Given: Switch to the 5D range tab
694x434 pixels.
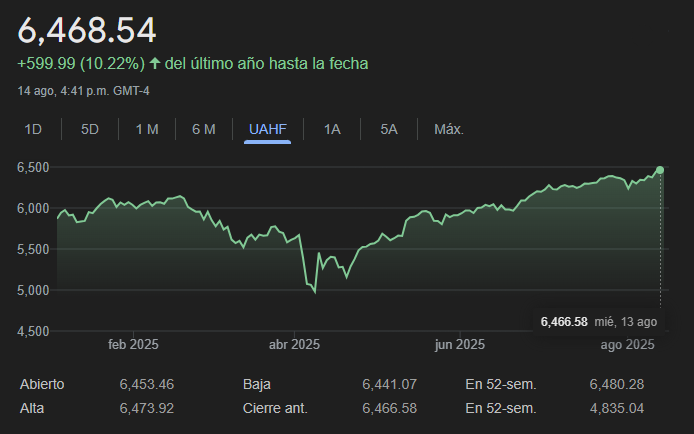Looking at the screenshot, I should [90, 129].
